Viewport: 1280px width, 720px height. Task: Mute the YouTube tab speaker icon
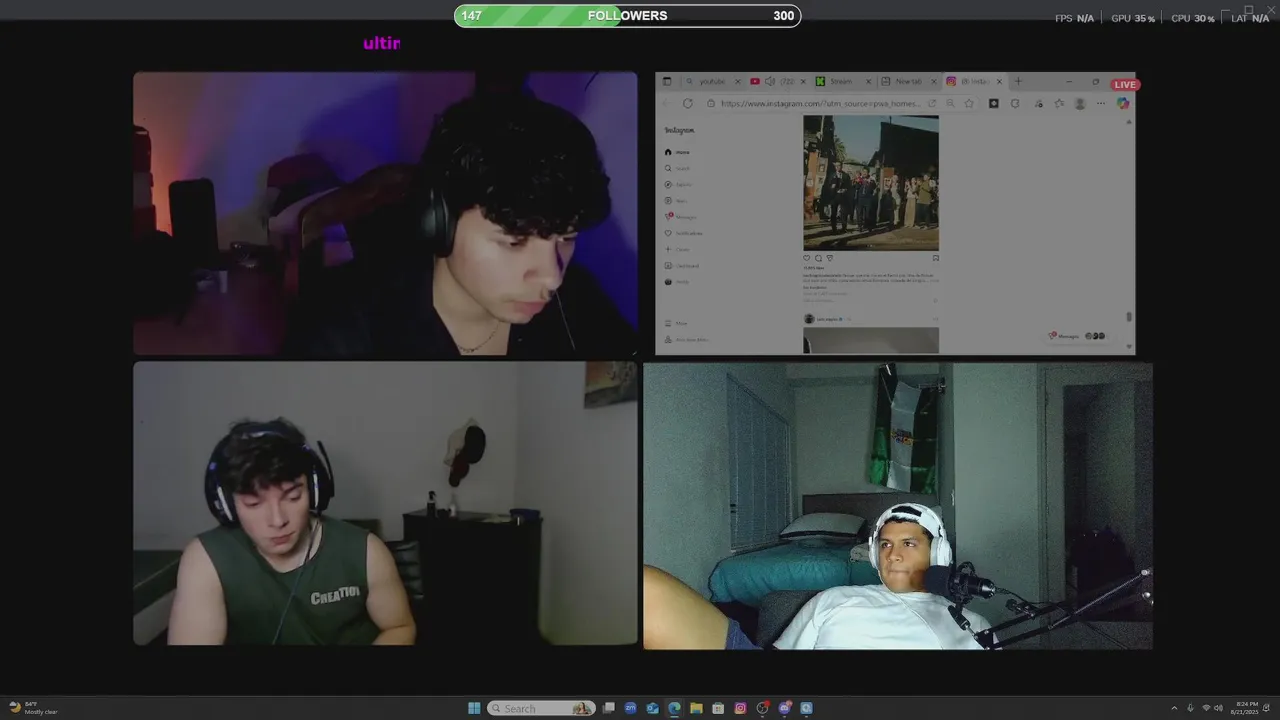coord(770,81)
